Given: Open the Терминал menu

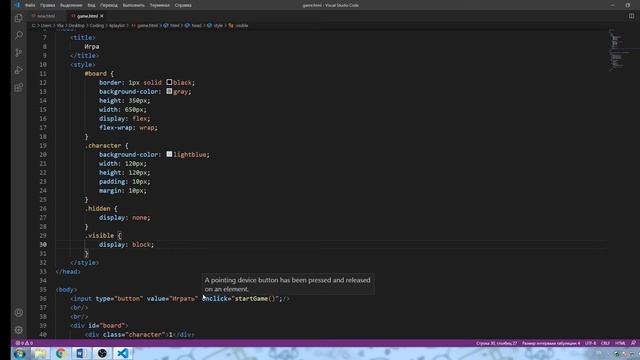Looking at the screenshot, I should click(159, 5).
